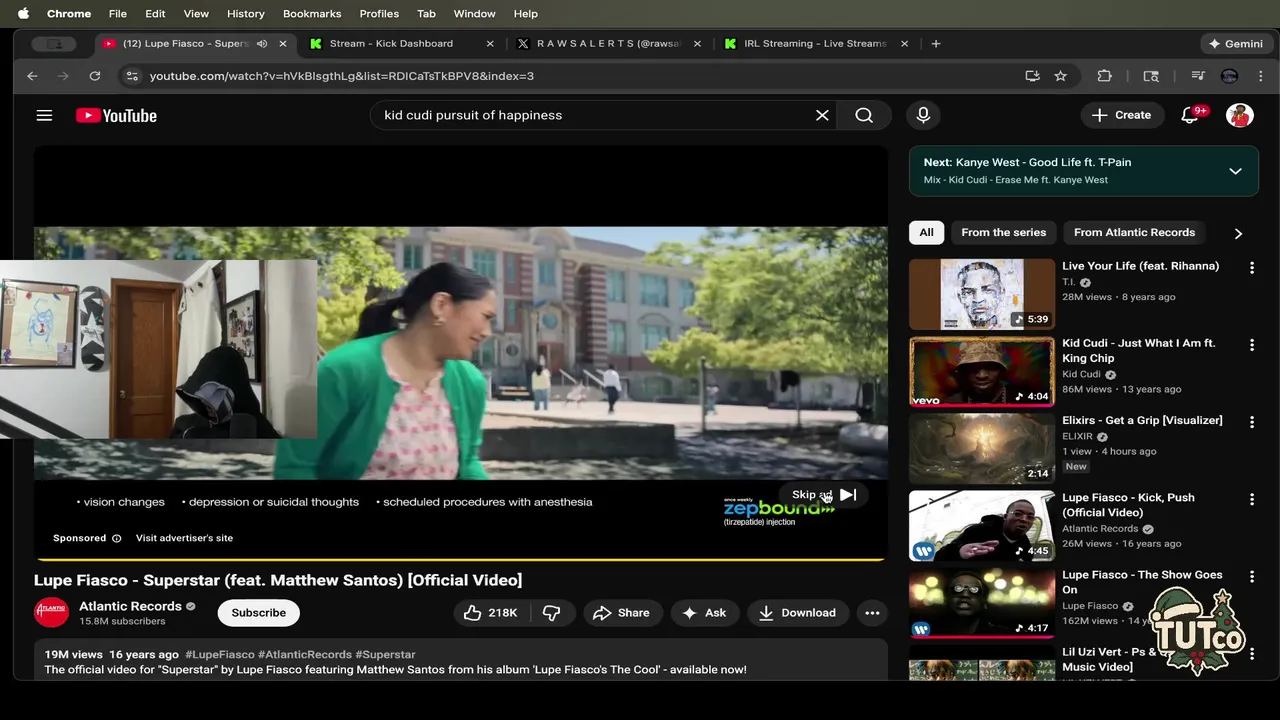Open Chrome extensions puzzle icon
The width and height of the screenshot is (1280, 720).
click(1104, 76)
